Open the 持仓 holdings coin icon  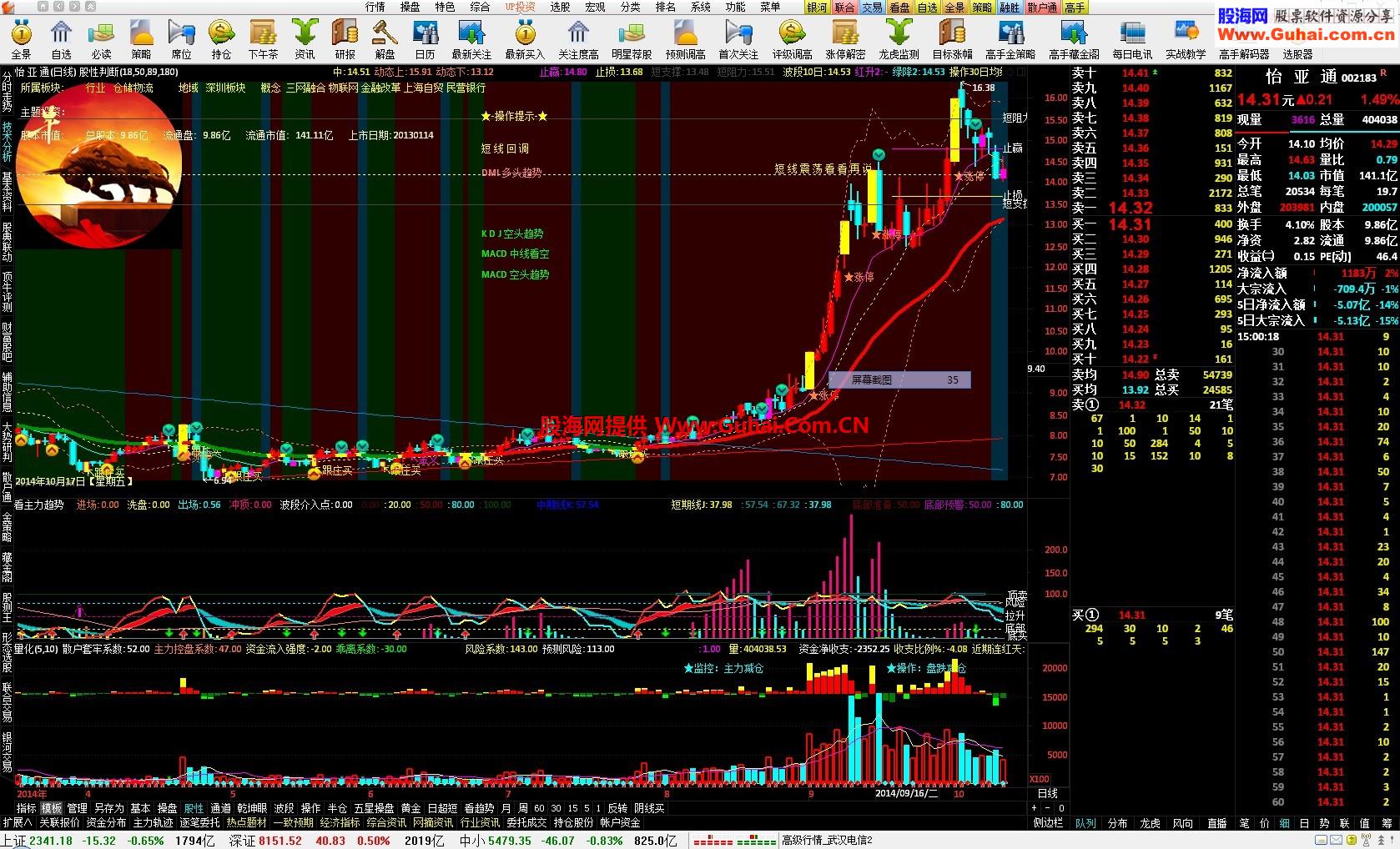point(221,39)
